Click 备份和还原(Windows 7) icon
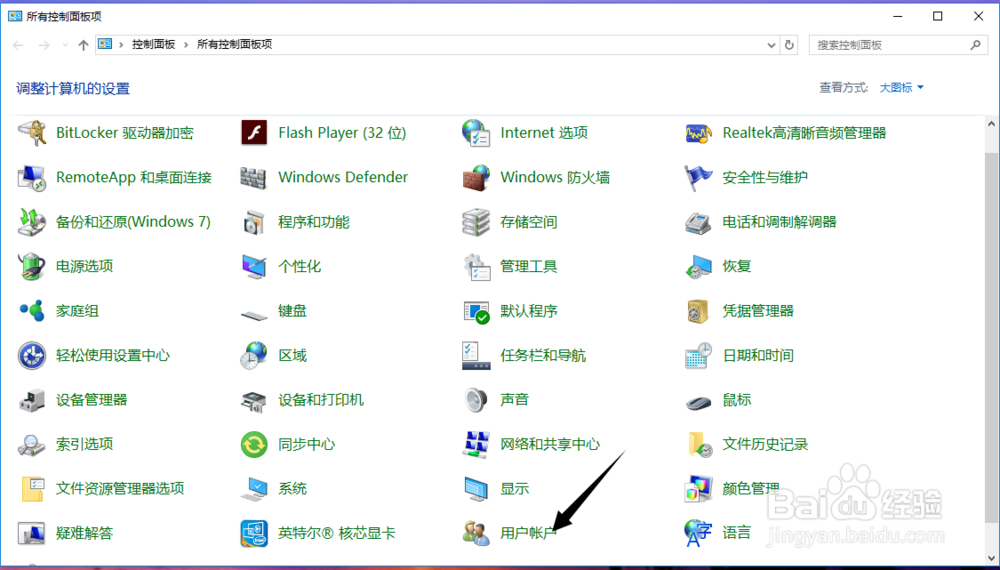The image size is (1000, 570). point(31,223)
